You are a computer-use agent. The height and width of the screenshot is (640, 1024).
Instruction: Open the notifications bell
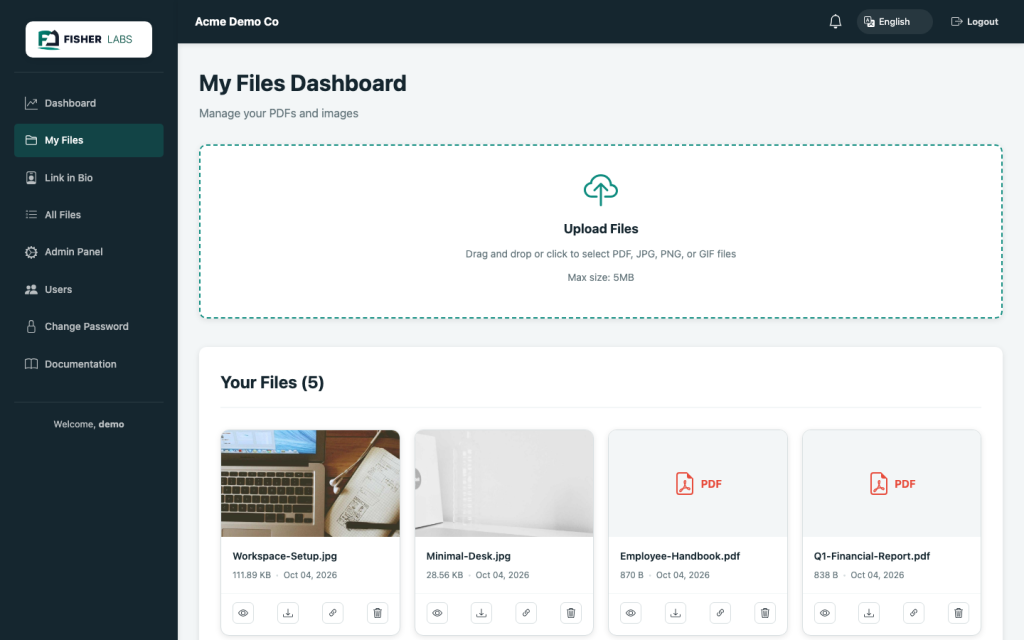tap(835, 22)
